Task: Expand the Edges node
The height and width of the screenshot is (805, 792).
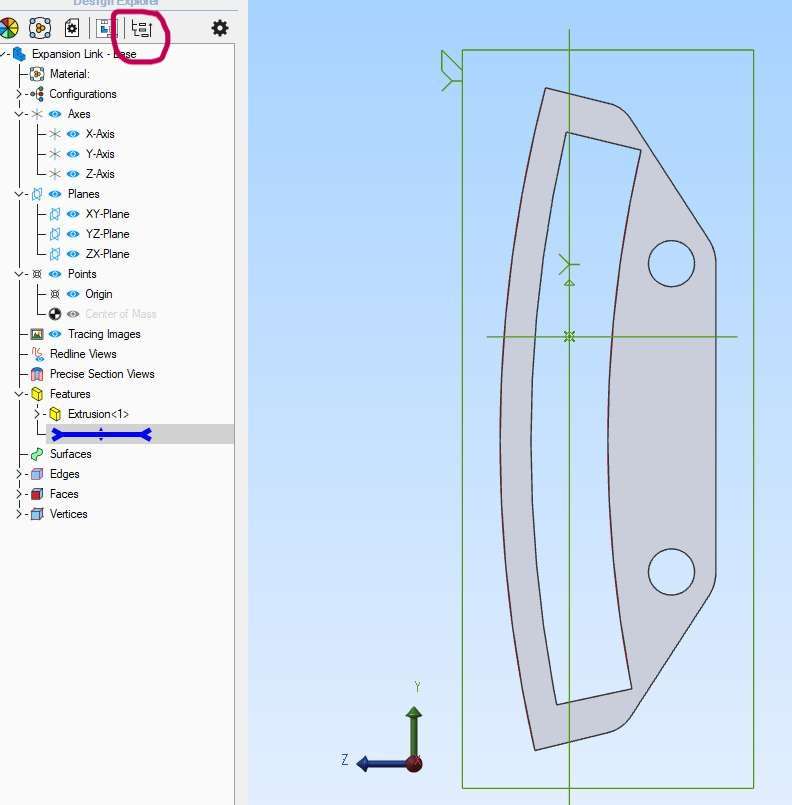Action: 19,474
